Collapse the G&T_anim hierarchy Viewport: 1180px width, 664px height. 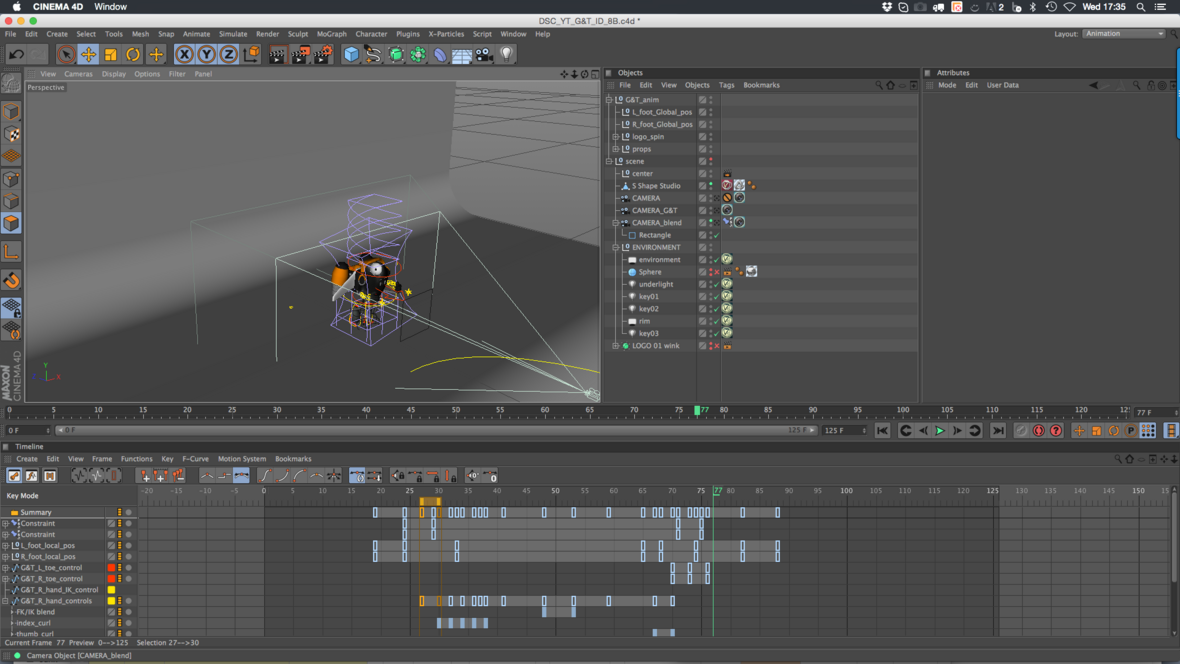point(609,100)
